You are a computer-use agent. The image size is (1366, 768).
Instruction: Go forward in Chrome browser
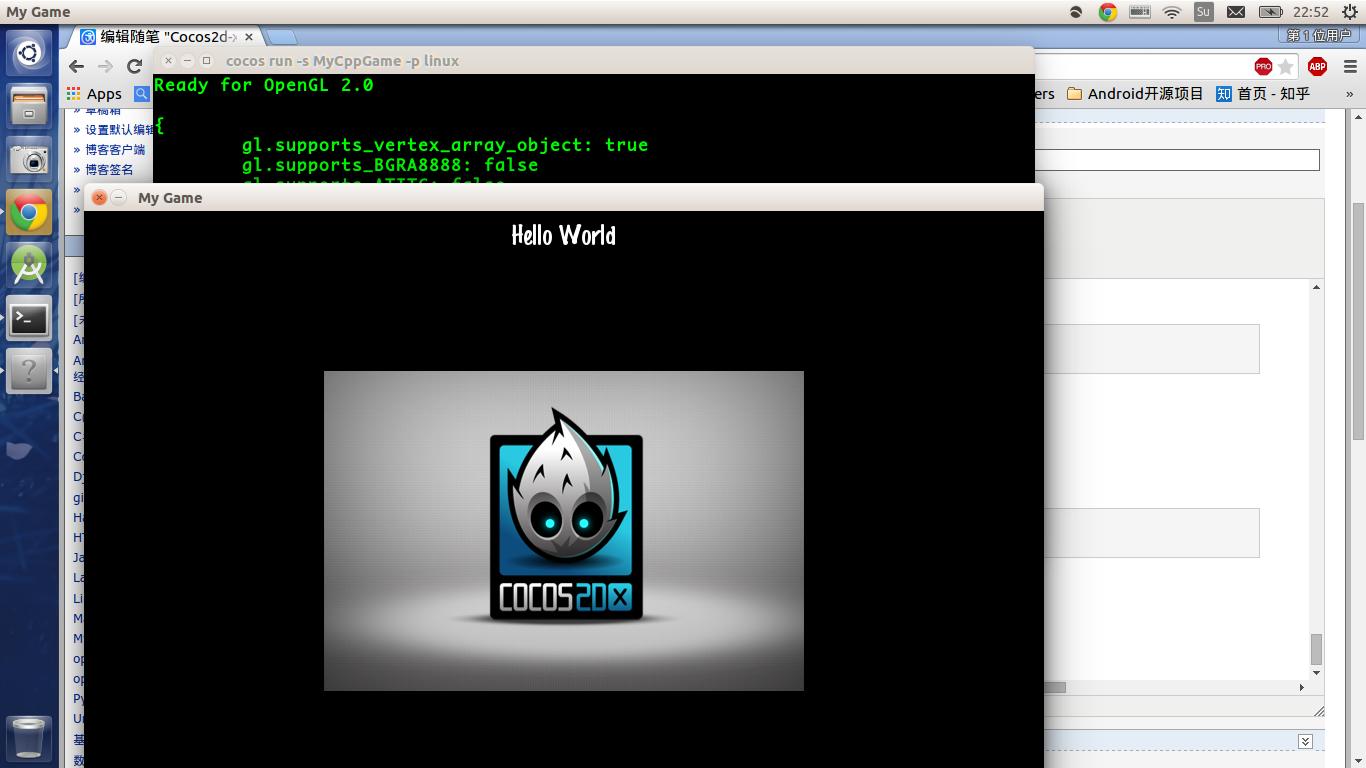(105, 66)
